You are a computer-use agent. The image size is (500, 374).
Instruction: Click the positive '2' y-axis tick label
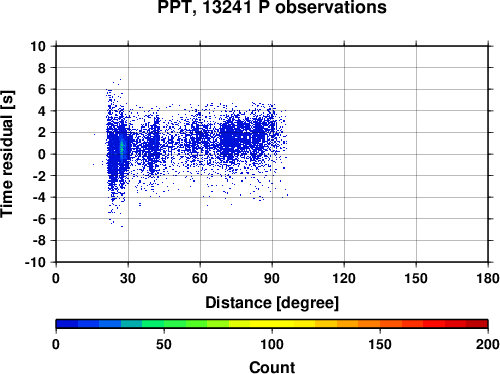click(x=42, y=132)
